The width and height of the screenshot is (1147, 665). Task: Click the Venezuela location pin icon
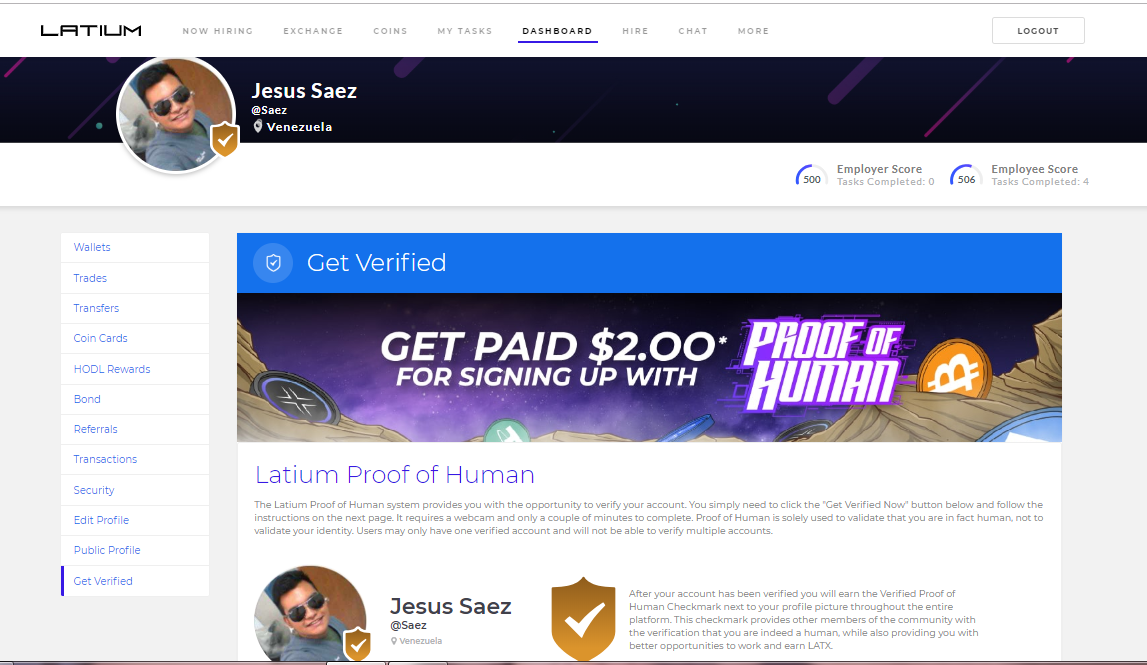257,127
